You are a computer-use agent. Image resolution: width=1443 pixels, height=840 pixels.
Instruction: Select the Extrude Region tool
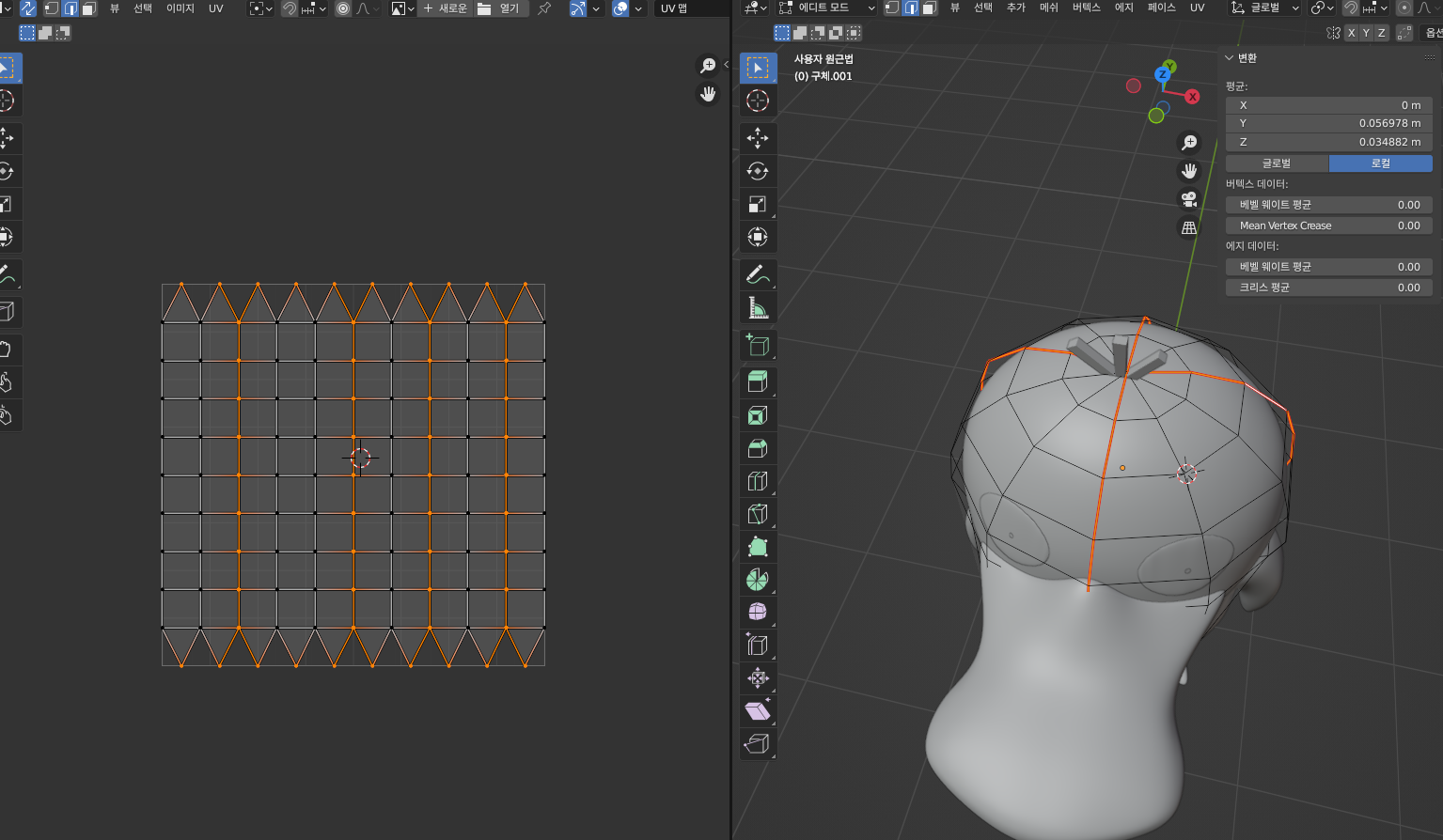(758, 382)
